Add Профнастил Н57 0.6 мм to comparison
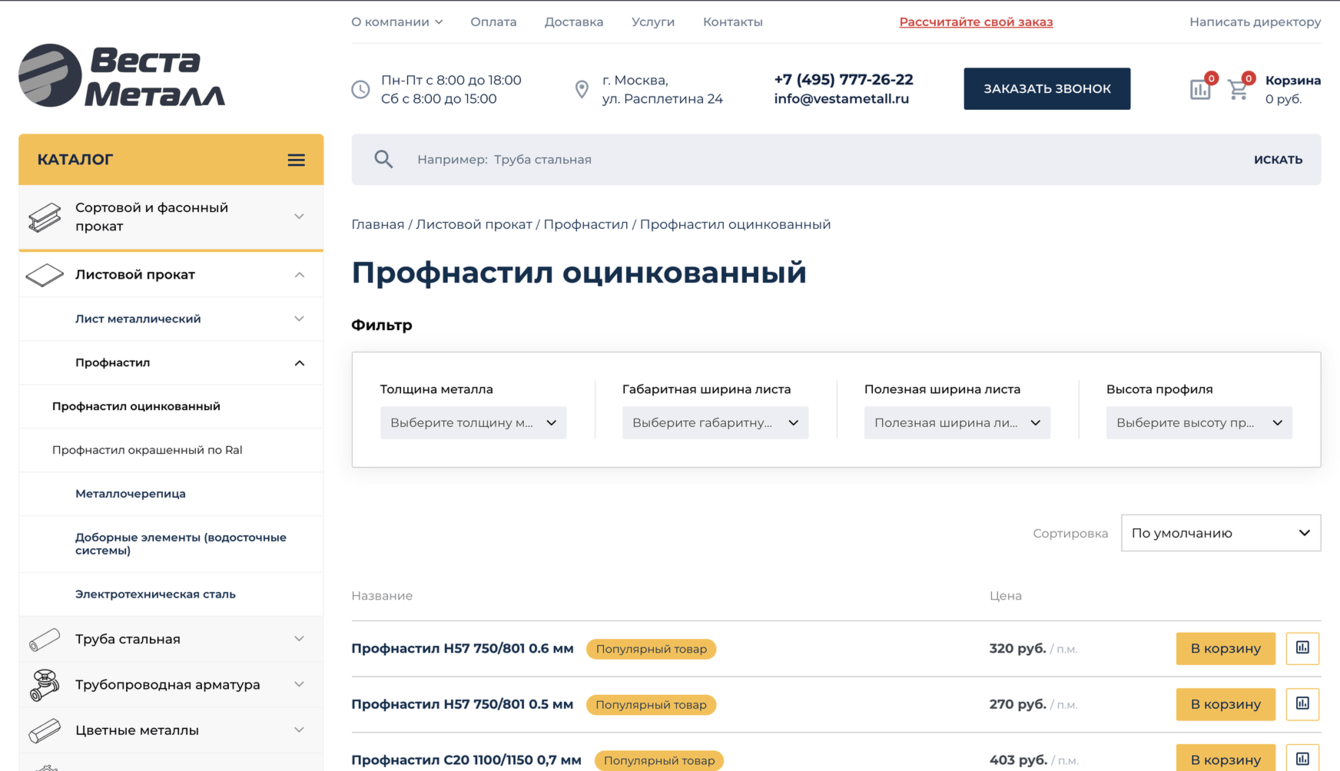The image size is (1340, 771). (x=1302, y=648)
